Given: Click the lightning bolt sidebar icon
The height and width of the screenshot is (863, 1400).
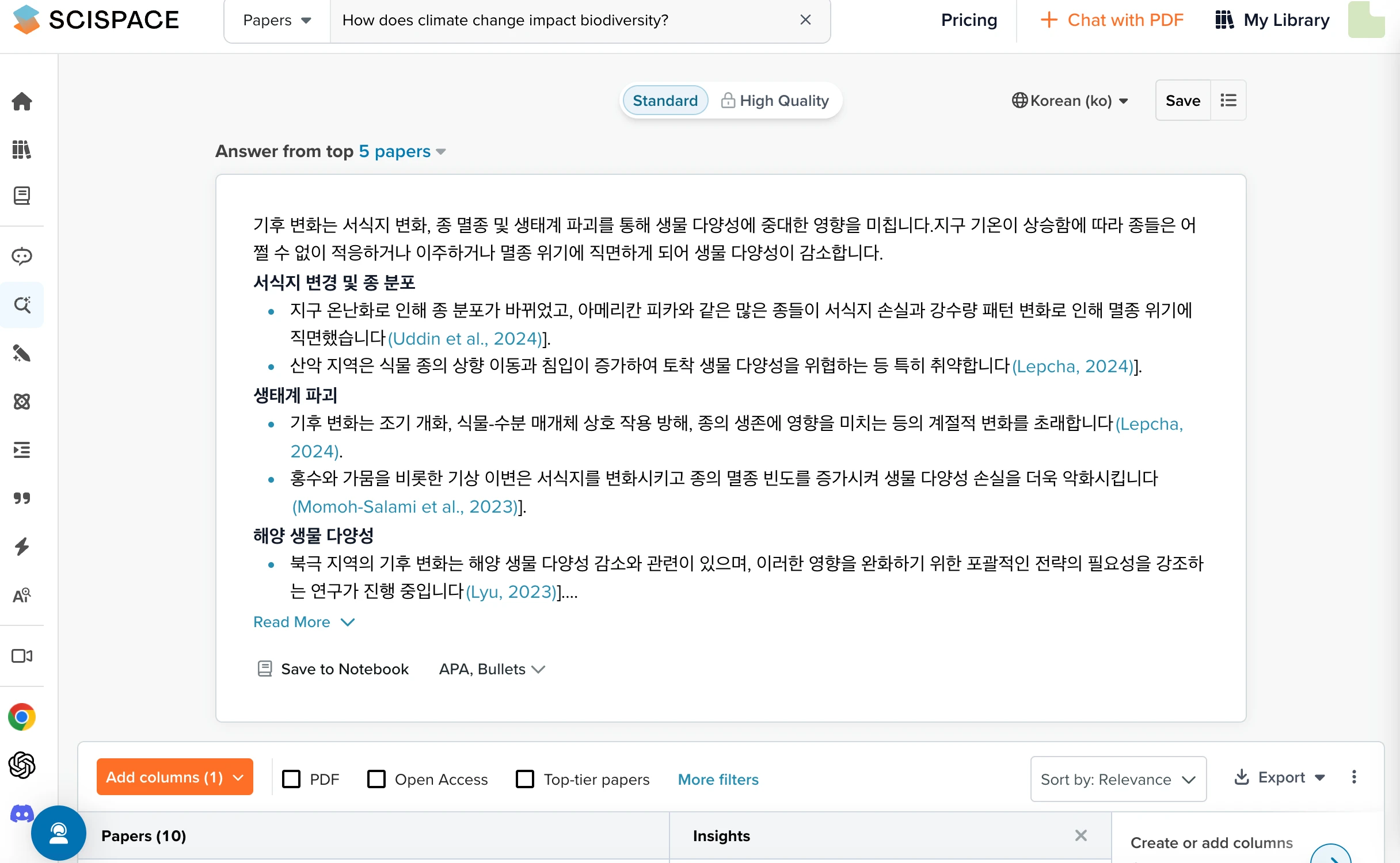Looking at the screenshot, I should (x=22, y=547).
